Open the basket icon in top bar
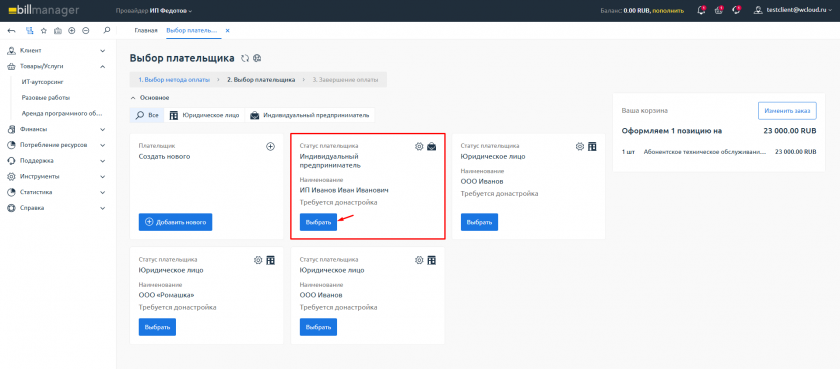 pos(719,10)
